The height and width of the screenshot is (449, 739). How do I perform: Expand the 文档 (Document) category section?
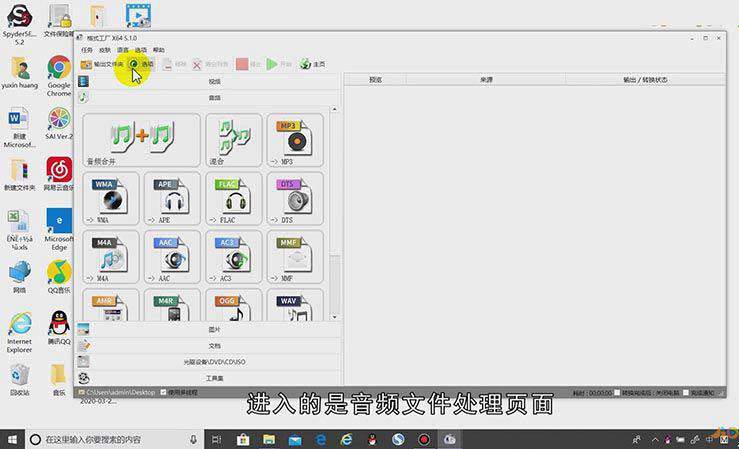(x=208, y=345)
